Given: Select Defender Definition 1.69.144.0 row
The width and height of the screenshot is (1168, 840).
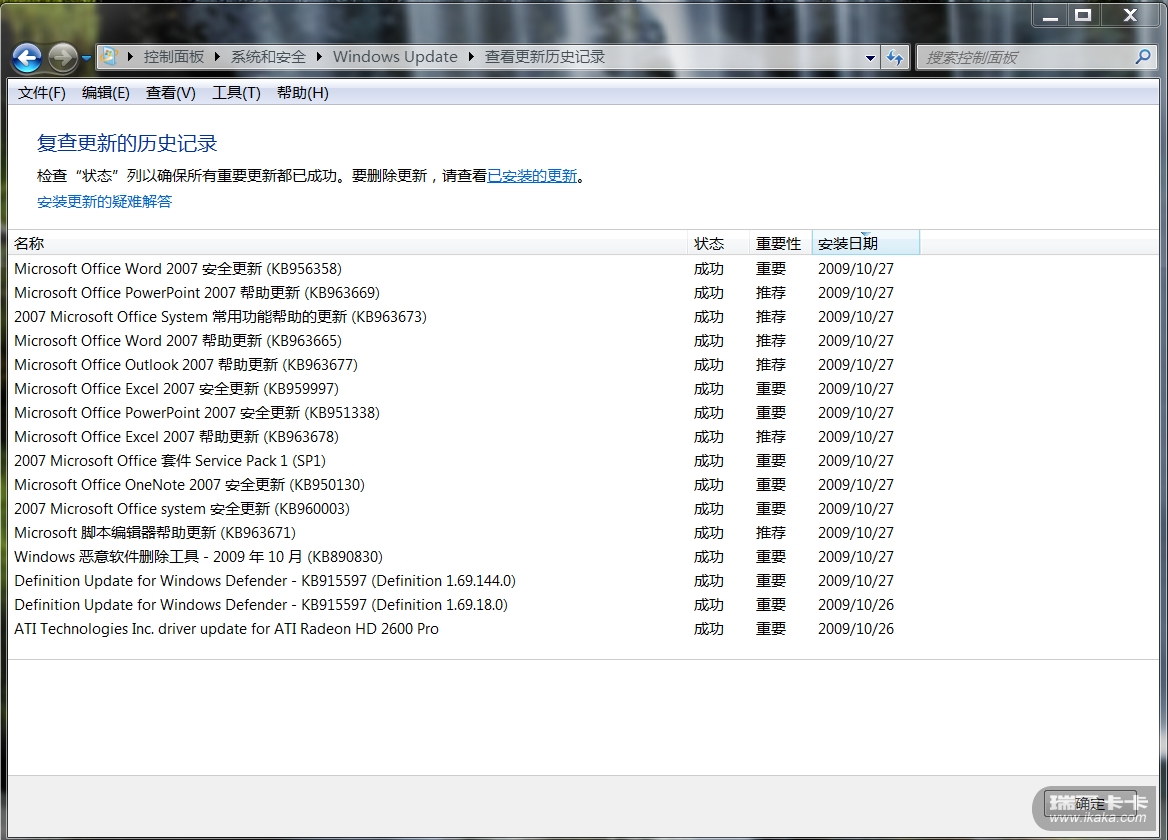Looking at the screenshot, I should [x=465, y=581].
